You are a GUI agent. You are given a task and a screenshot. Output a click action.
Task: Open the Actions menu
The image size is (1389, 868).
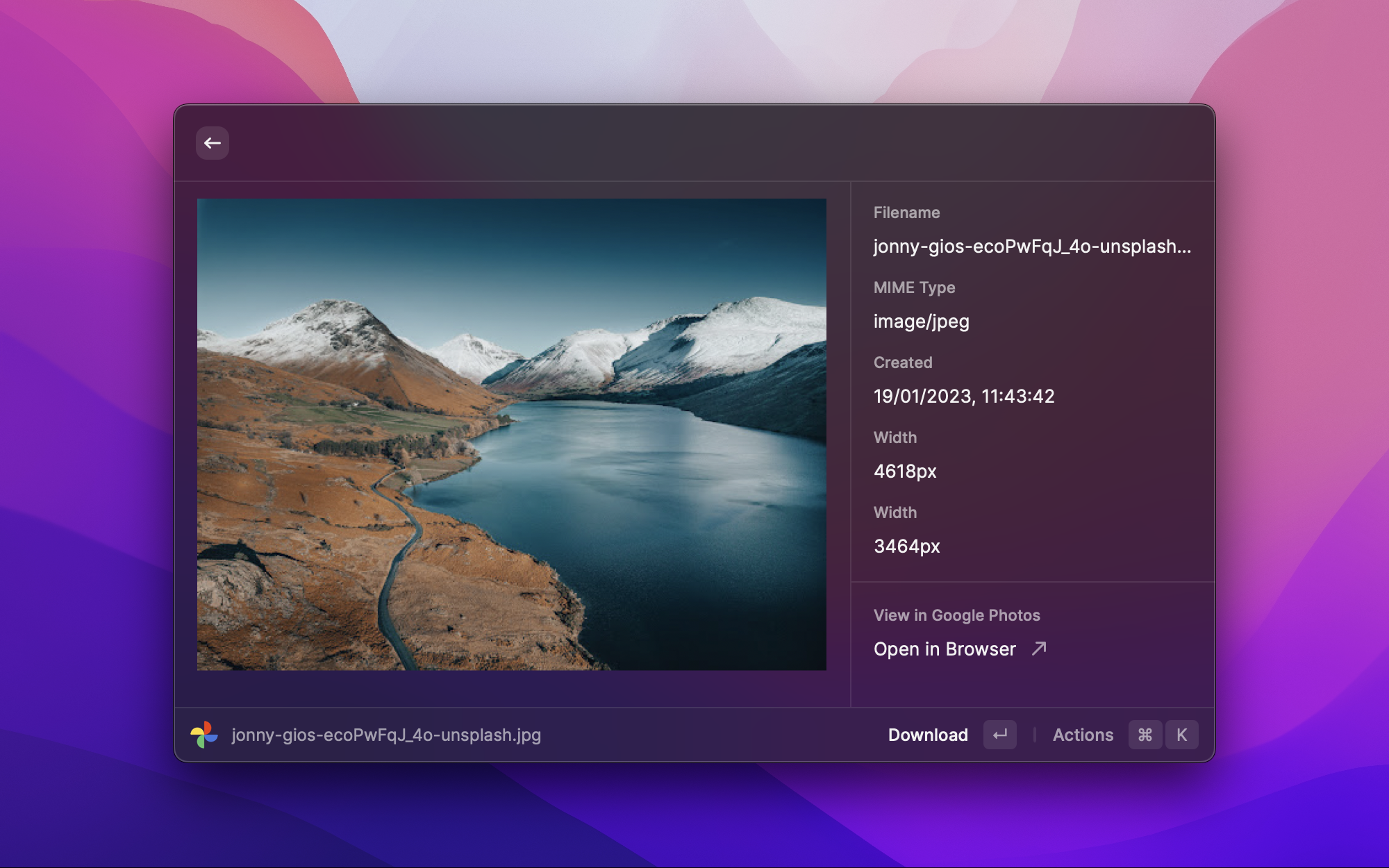[x=1082, y=735]
